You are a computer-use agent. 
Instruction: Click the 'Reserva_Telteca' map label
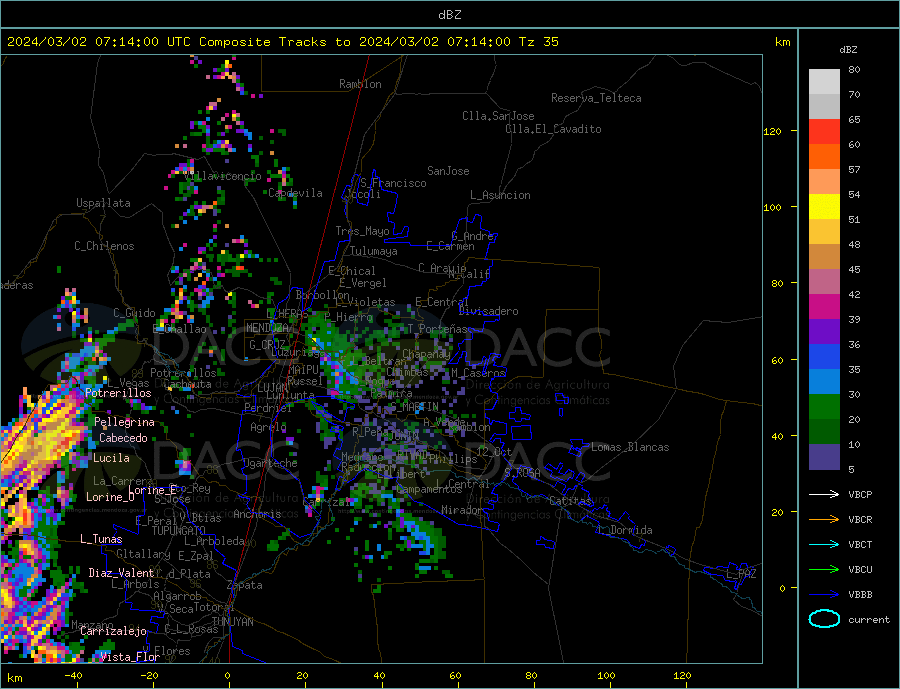(596, 98)
